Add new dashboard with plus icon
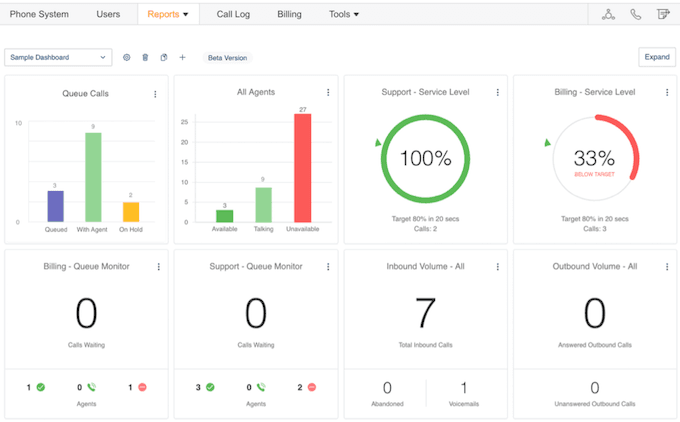The image size is (680, 422). [x=183, y=57]
